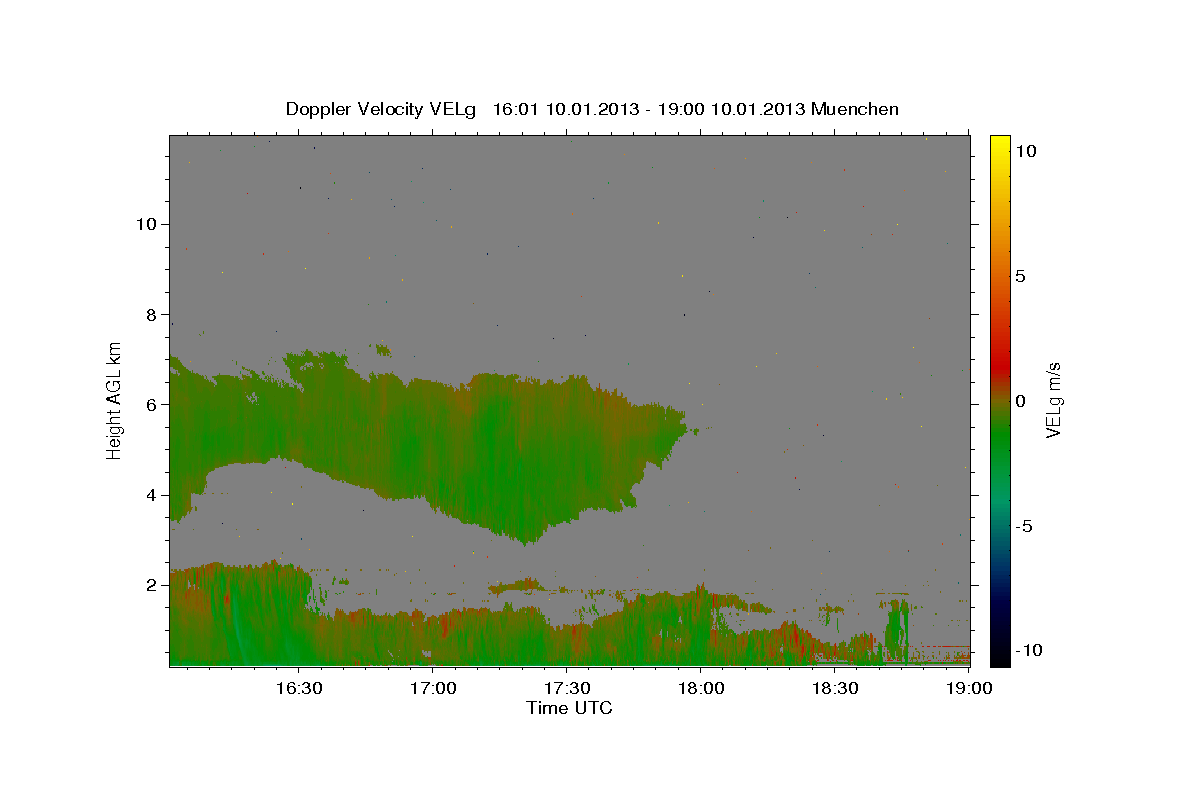Viewport: 1200px width, 800px height.
Task: Select the 18:30 time tick label
Action: (x=835, y=688)
